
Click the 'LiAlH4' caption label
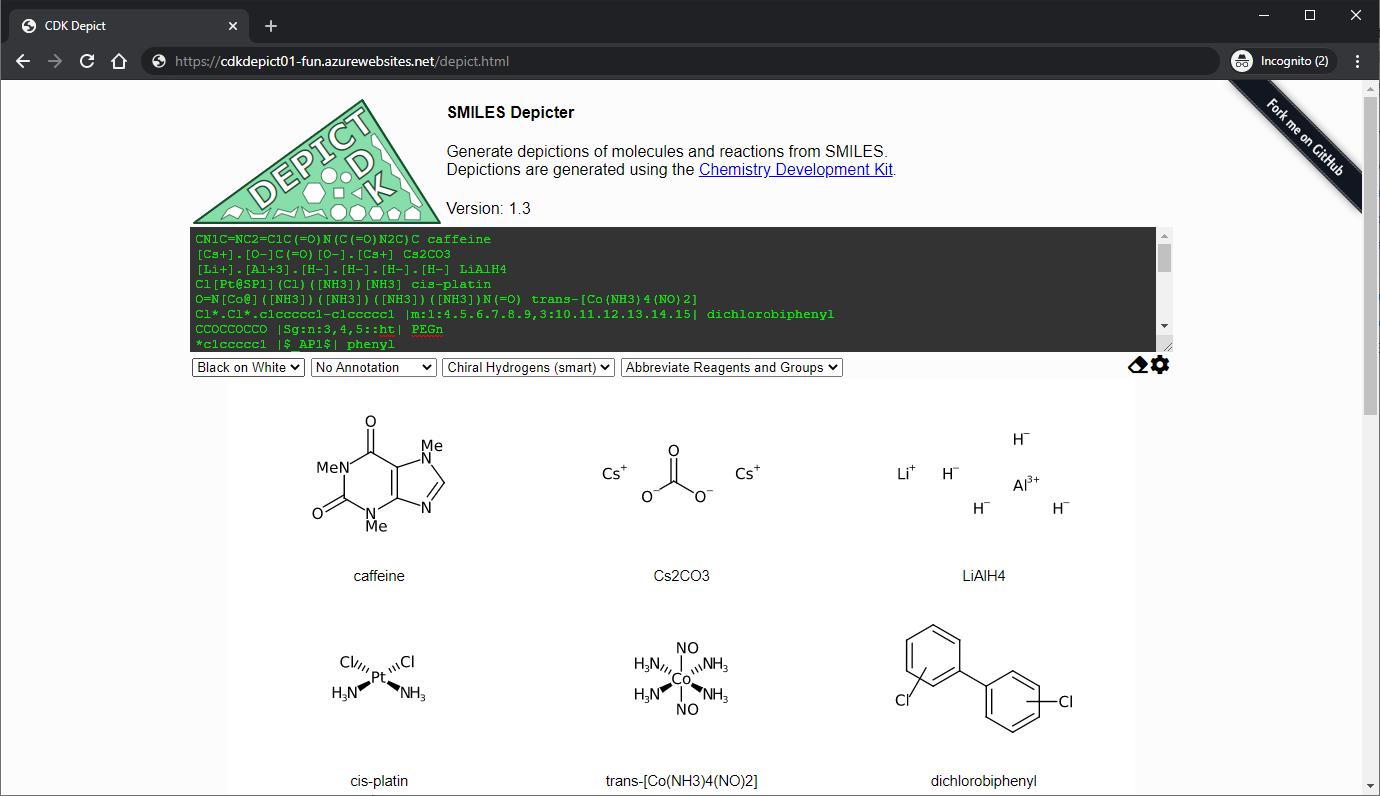984,576
